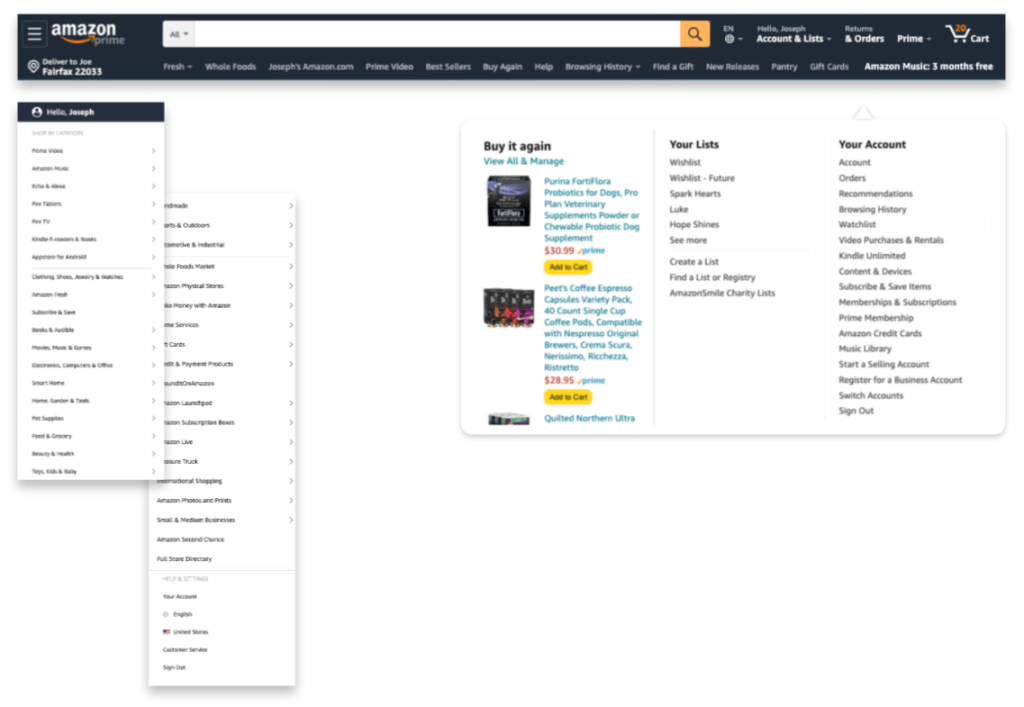Click the user avatar beside Hello, Joseph
The height and width of the screenshot is (707, 1024).
pyautogui.click(x=37, y=112)
